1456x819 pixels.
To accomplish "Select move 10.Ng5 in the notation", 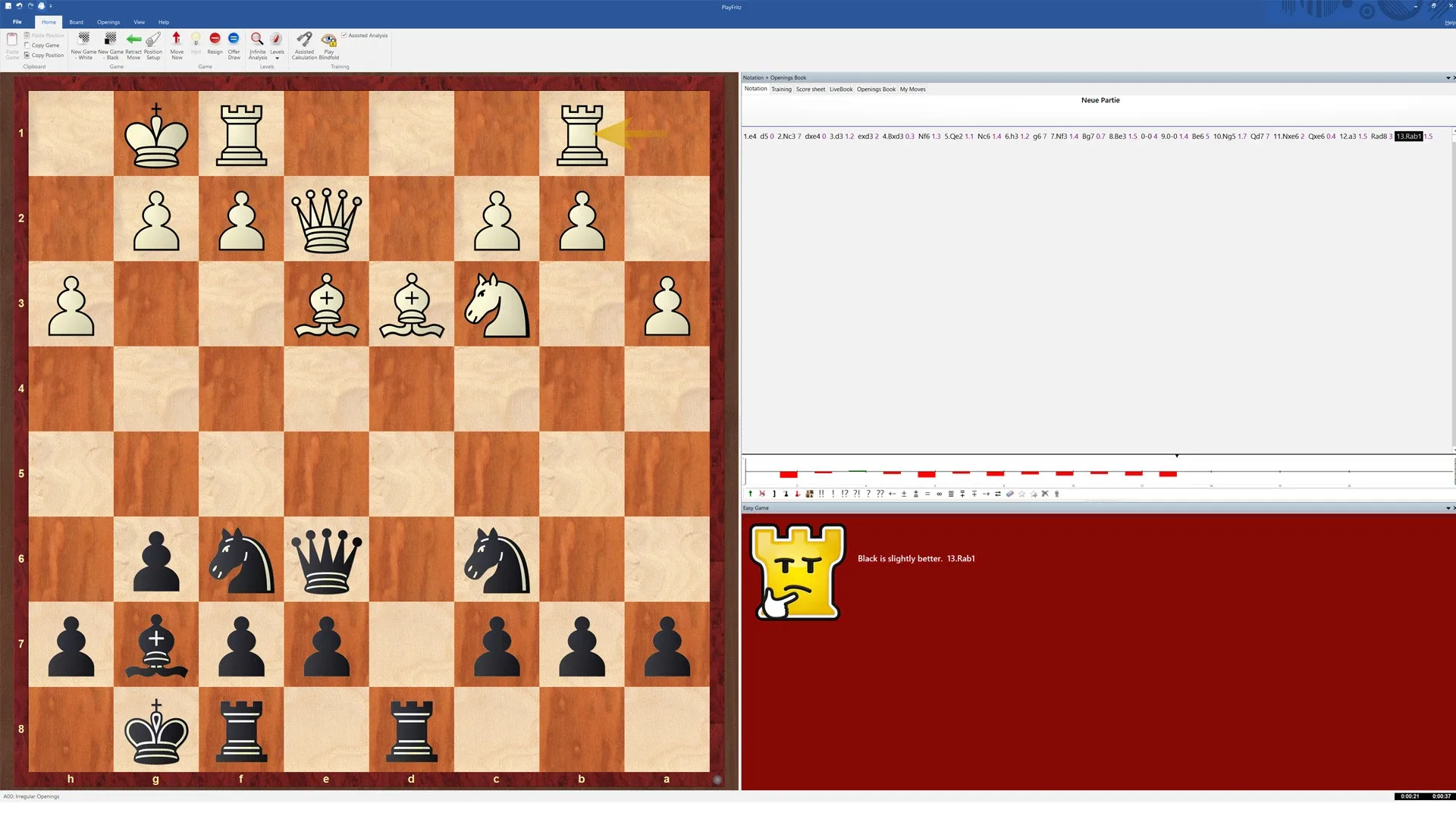I will [1227, 136].
